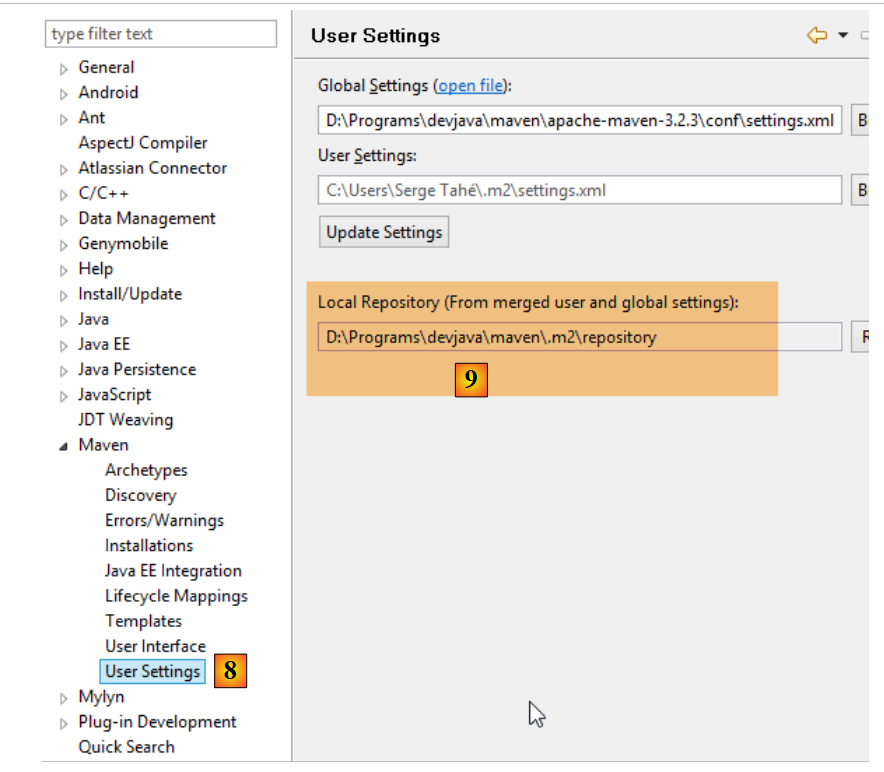Viewport: 884px width, 772px height.
Task: Open Maven Installations preferences
Action: 149,546
